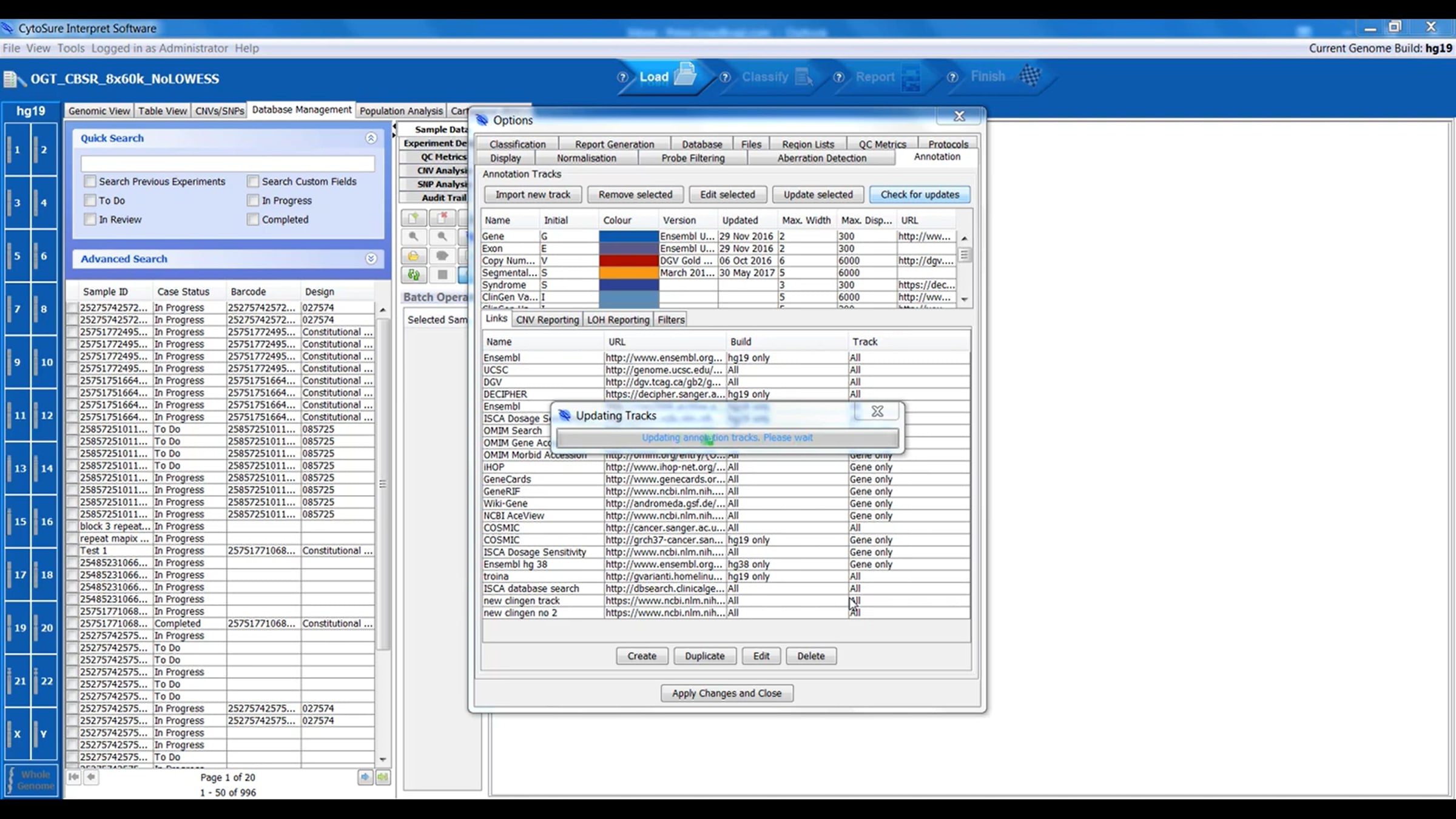
Task: Open the Whole Genome view icon
Action: coord(32,780)
